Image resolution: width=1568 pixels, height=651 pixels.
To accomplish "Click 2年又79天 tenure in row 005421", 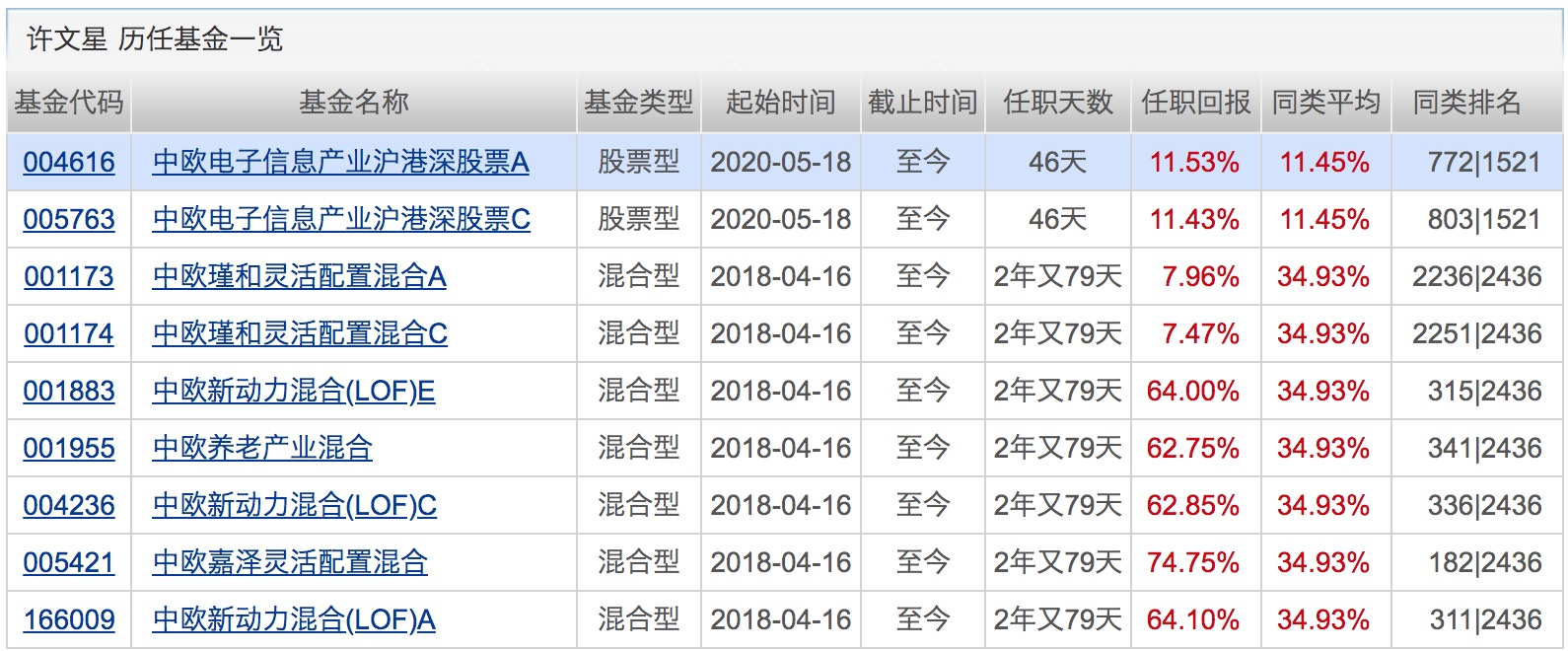I will click(x=1058, y=562).
